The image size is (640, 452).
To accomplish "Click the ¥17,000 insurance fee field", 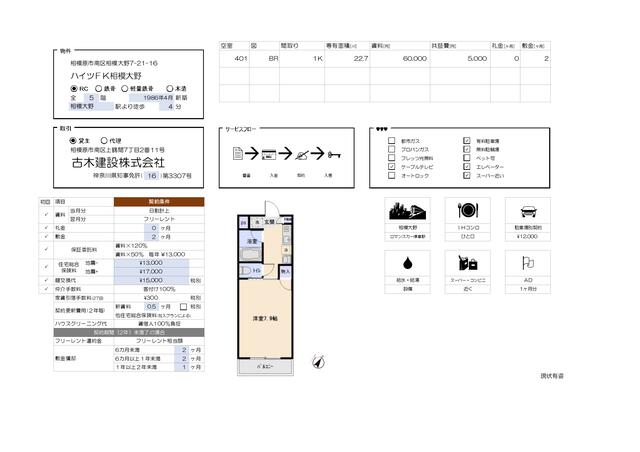I will (151, 272).
